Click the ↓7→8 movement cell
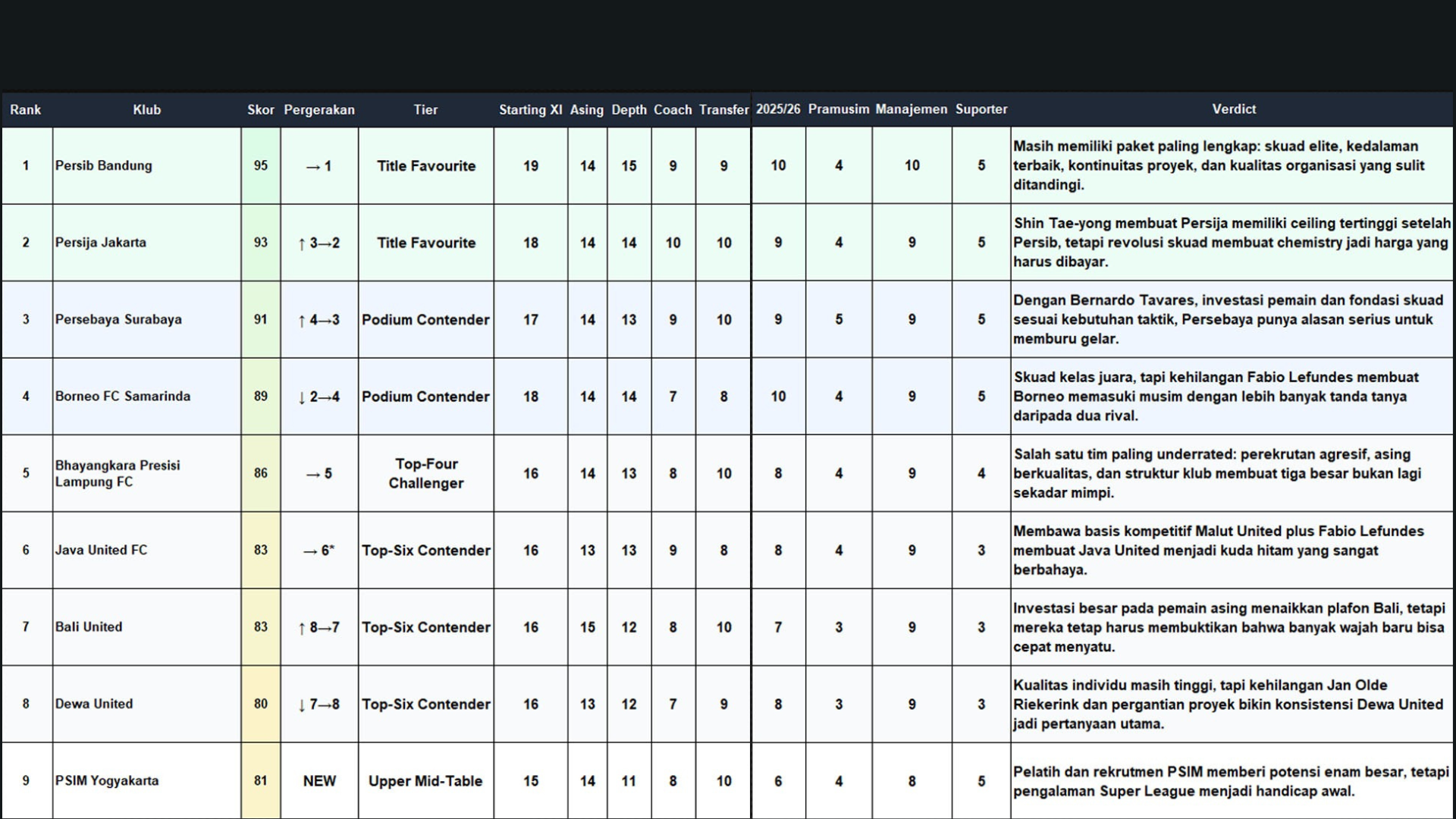Viewport: 1456px width, 819px height. [319, 704]
